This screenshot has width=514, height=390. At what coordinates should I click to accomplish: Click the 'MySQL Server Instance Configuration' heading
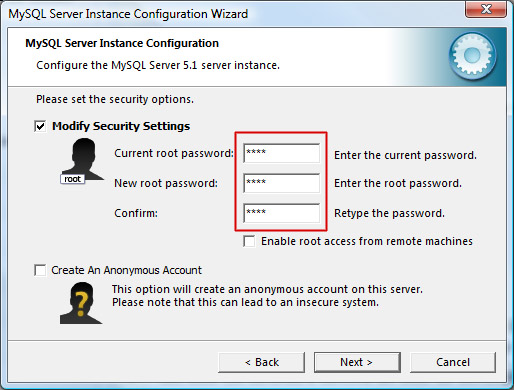coord(122,43)
